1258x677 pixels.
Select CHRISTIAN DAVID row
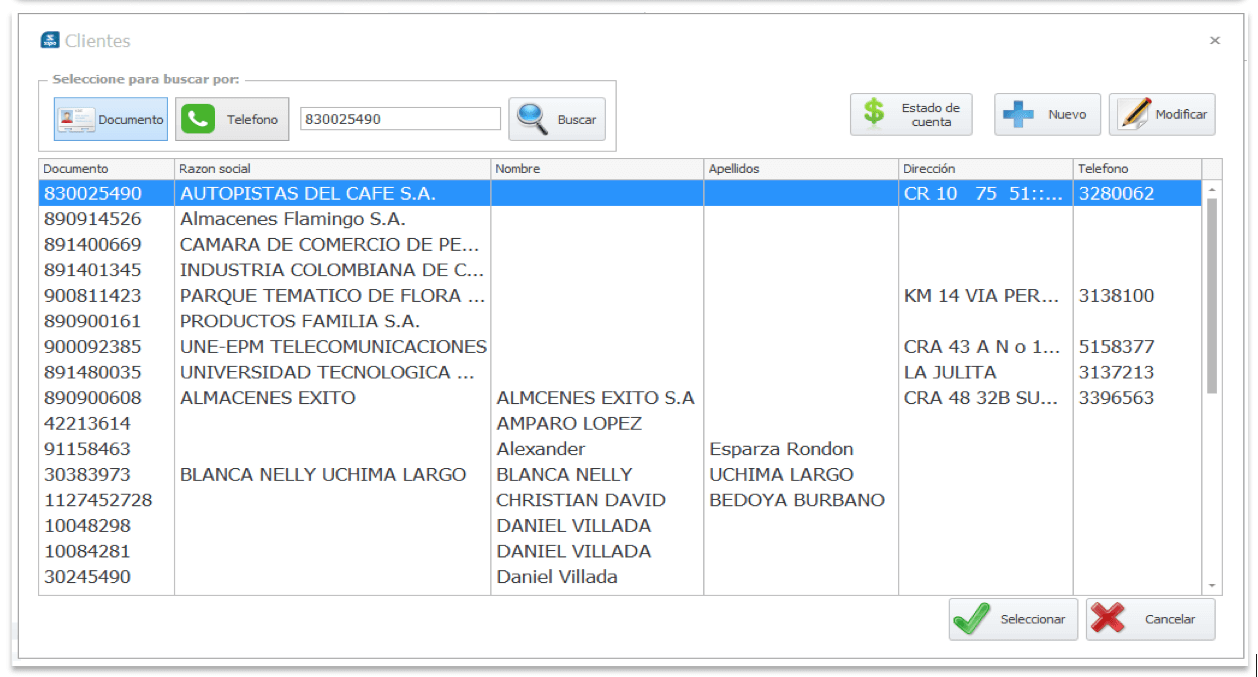click(x=620, y=500)
